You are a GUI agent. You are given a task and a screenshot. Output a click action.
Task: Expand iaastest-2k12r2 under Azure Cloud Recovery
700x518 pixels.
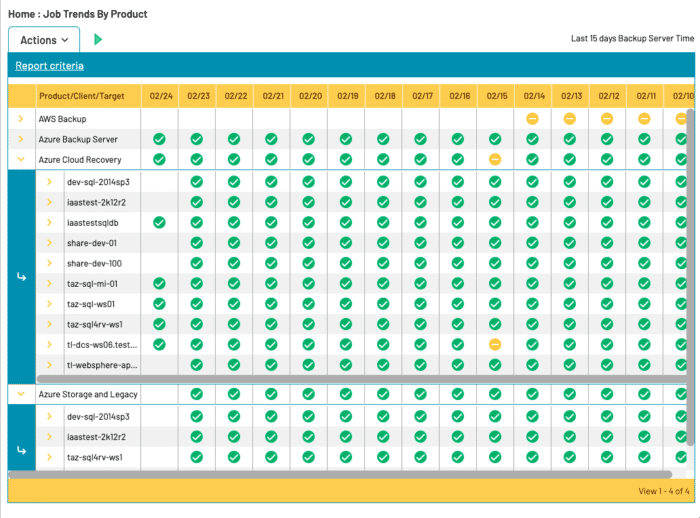pos(50,202)
